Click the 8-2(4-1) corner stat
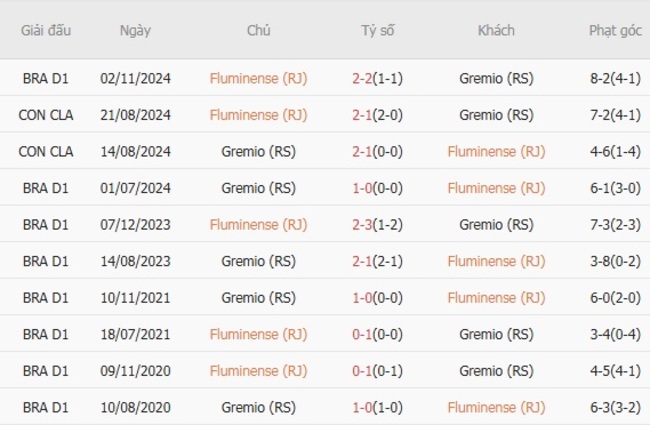The width and height of the screenshot is (650, 425). pyautogui.click(x=615, y=78)
